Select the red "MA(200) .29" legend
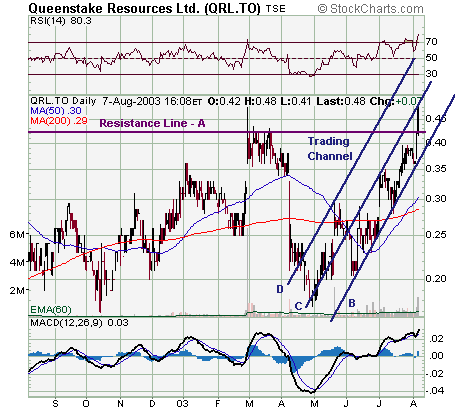The width and height of the screenshot is (455, 412). [59, 120]
